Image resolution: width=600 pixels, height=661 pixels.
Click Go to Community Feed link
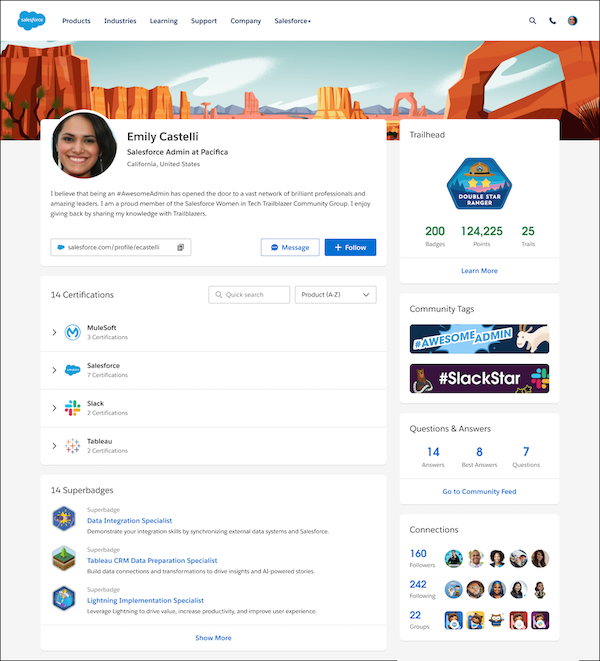pyautogui.click(x=479, y=492)
